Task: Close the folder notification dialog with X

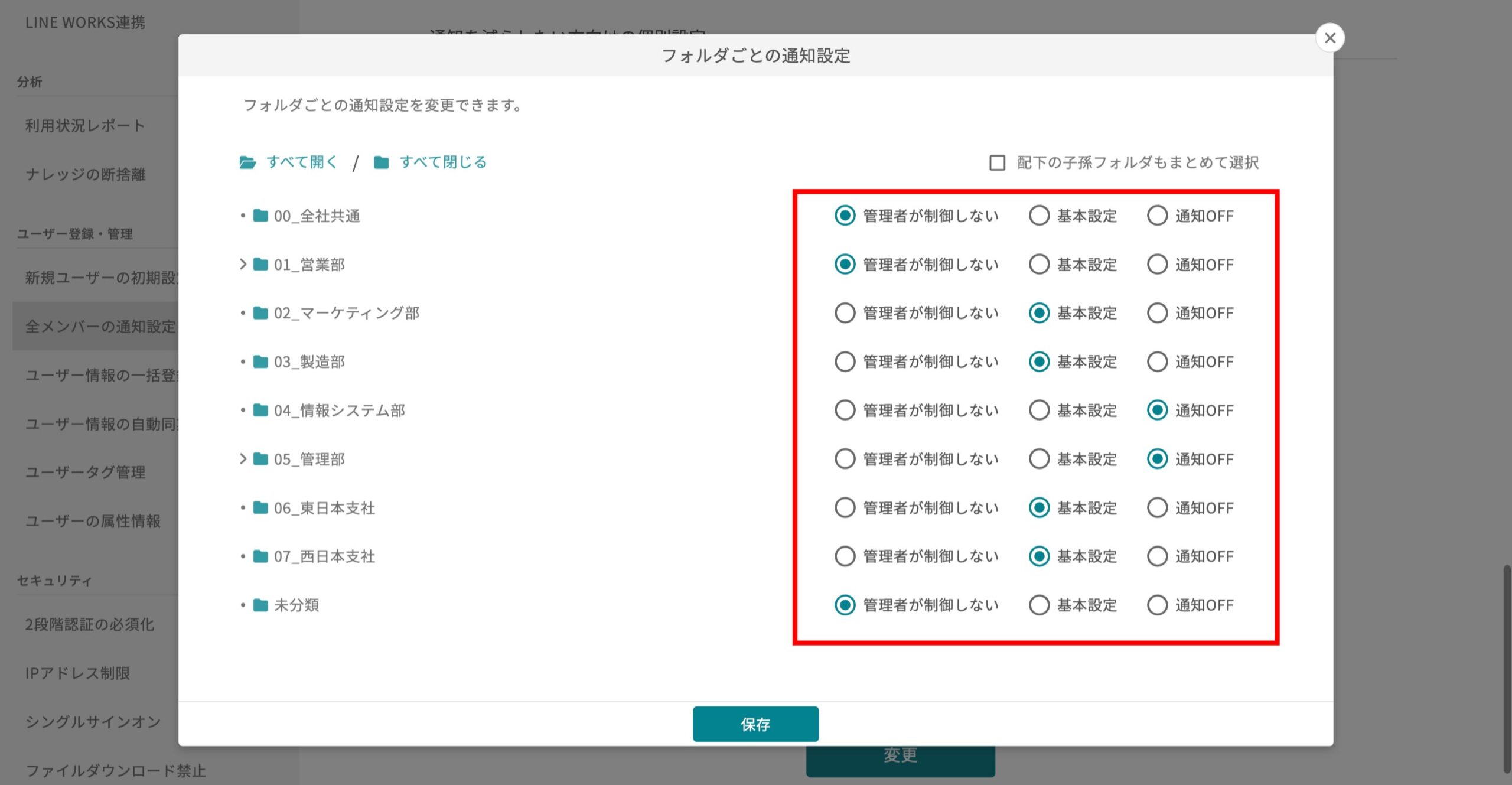Action: pos(1330,38)
